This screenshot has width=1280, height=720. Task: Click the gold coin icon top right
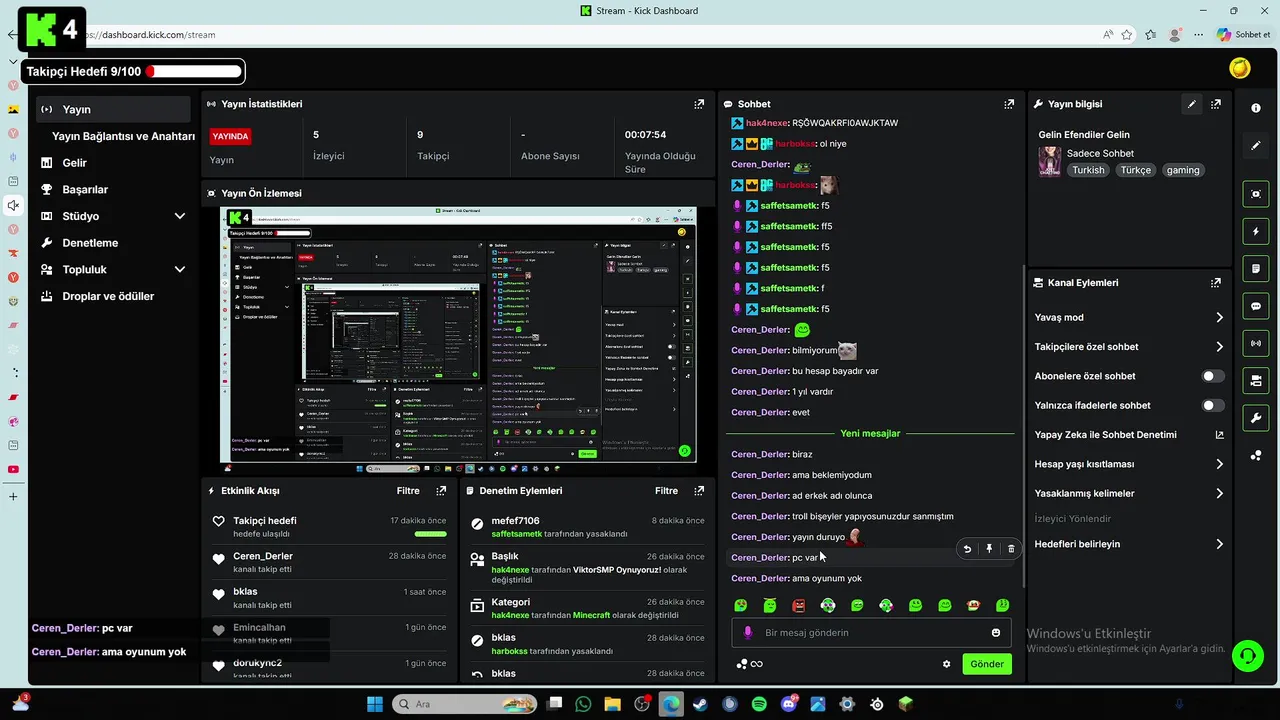point(1240,68)
